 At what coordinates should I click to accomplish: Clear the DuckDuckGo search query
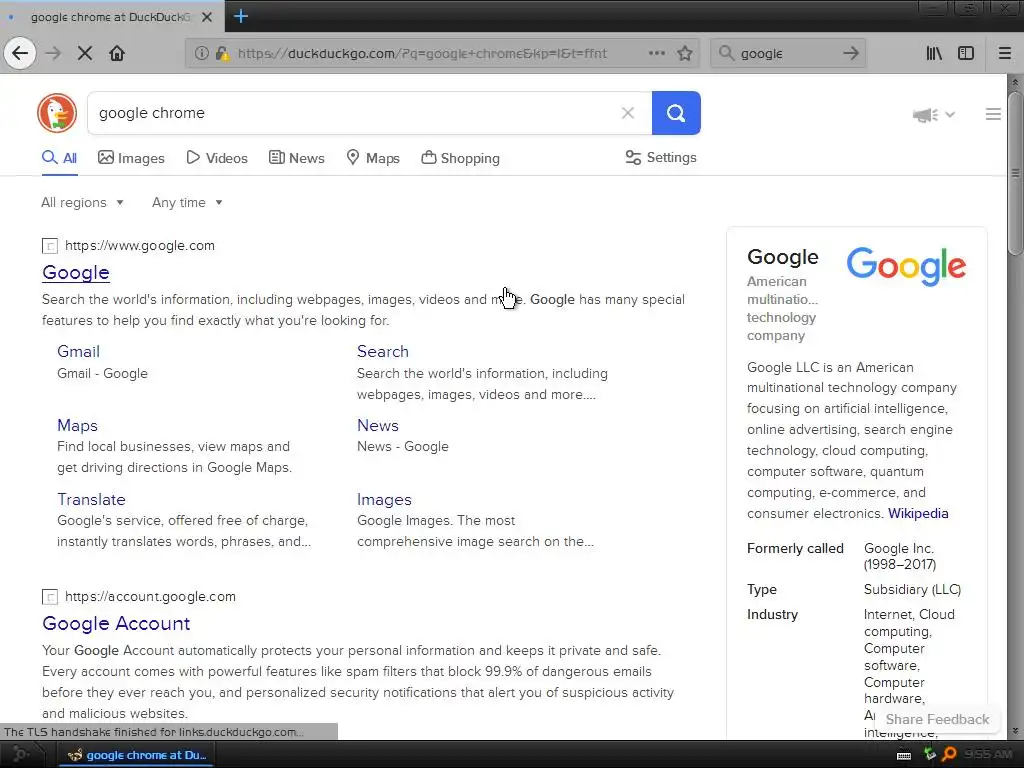coord(628,113)
